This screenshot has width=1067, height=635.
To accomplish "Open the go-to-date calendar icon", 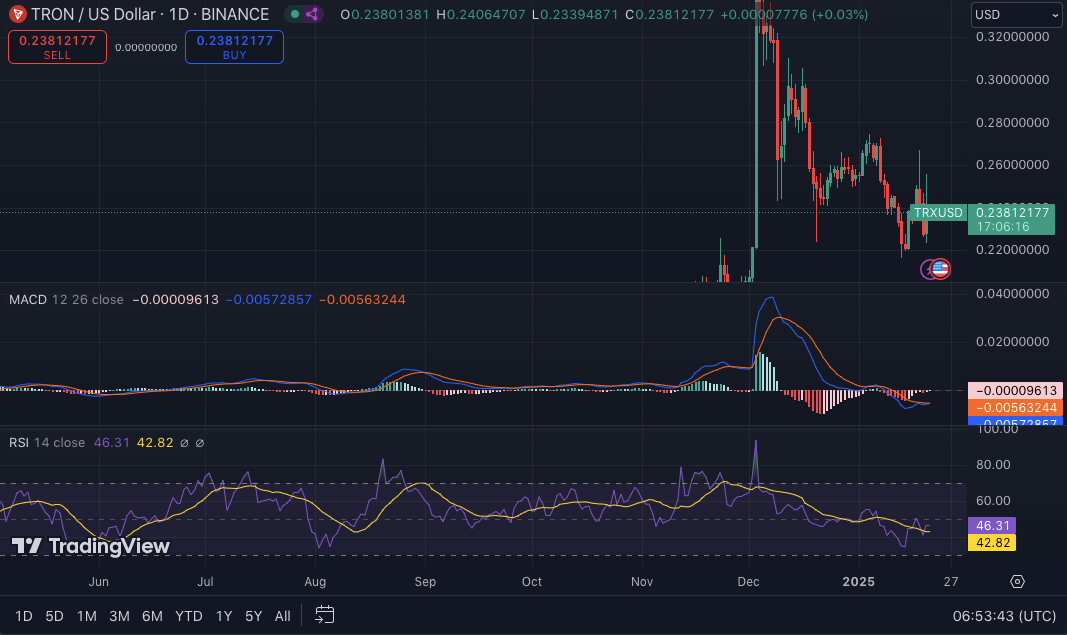I will pos(325,615).
